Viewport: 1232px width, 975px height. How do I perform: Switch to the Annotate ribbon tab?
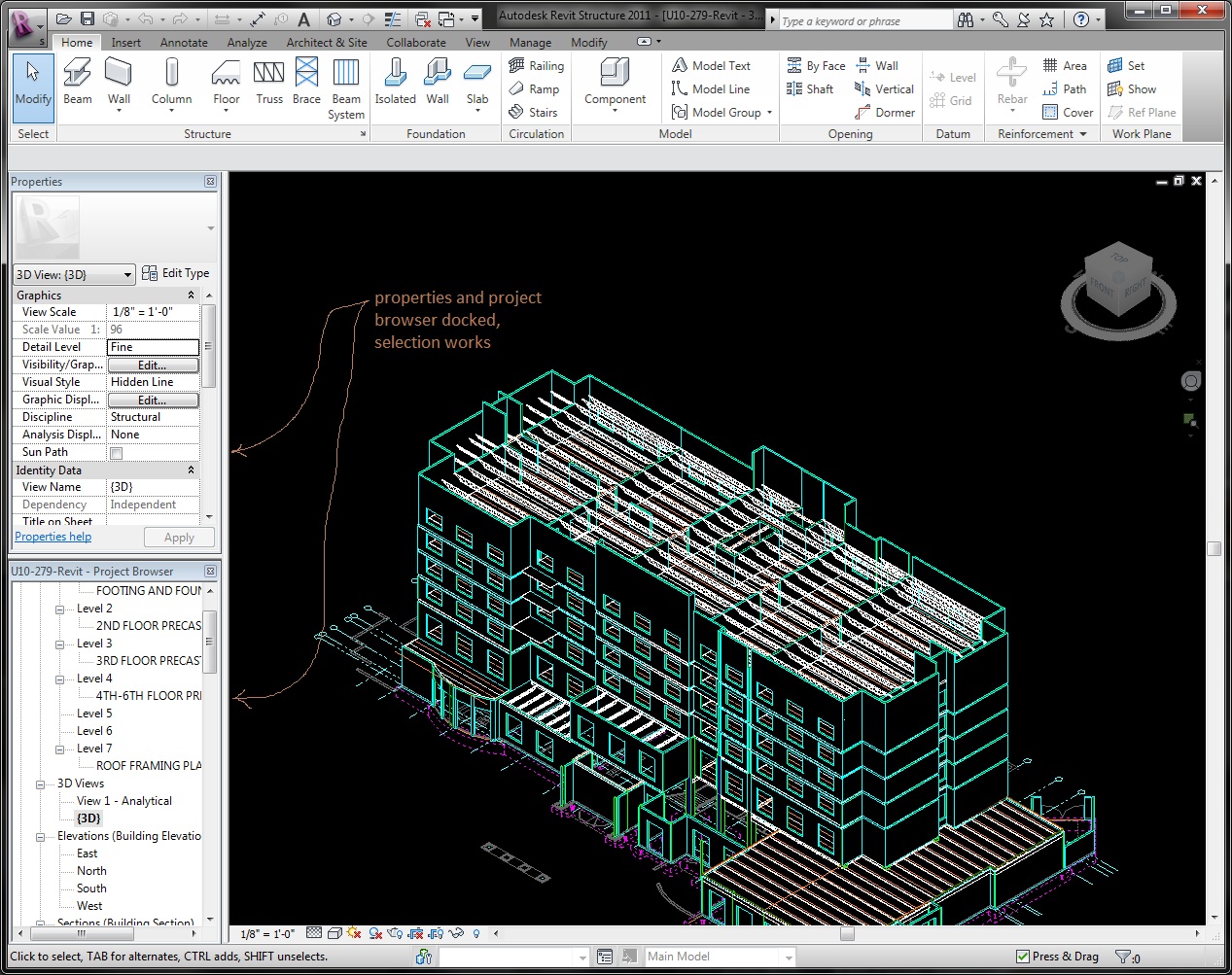point(184,43)
